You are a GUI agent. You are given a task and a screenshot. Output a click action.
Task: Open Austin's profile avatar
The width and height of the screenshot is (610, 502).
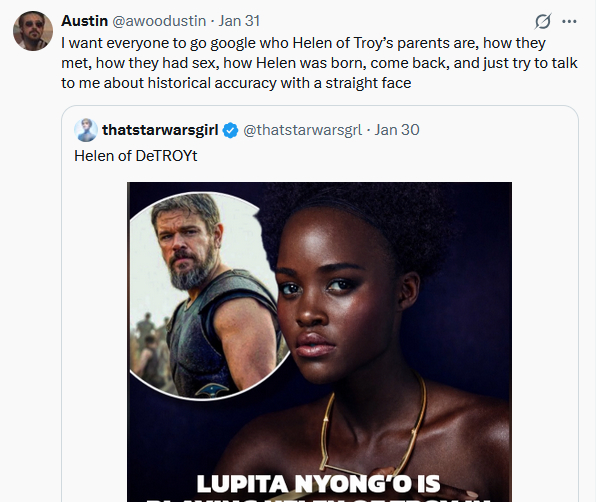pyautogui.click(x=32, y=31)
